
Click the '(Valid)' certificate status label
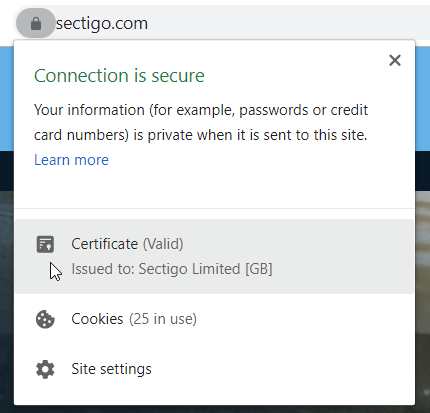click(x=163, y=244)
